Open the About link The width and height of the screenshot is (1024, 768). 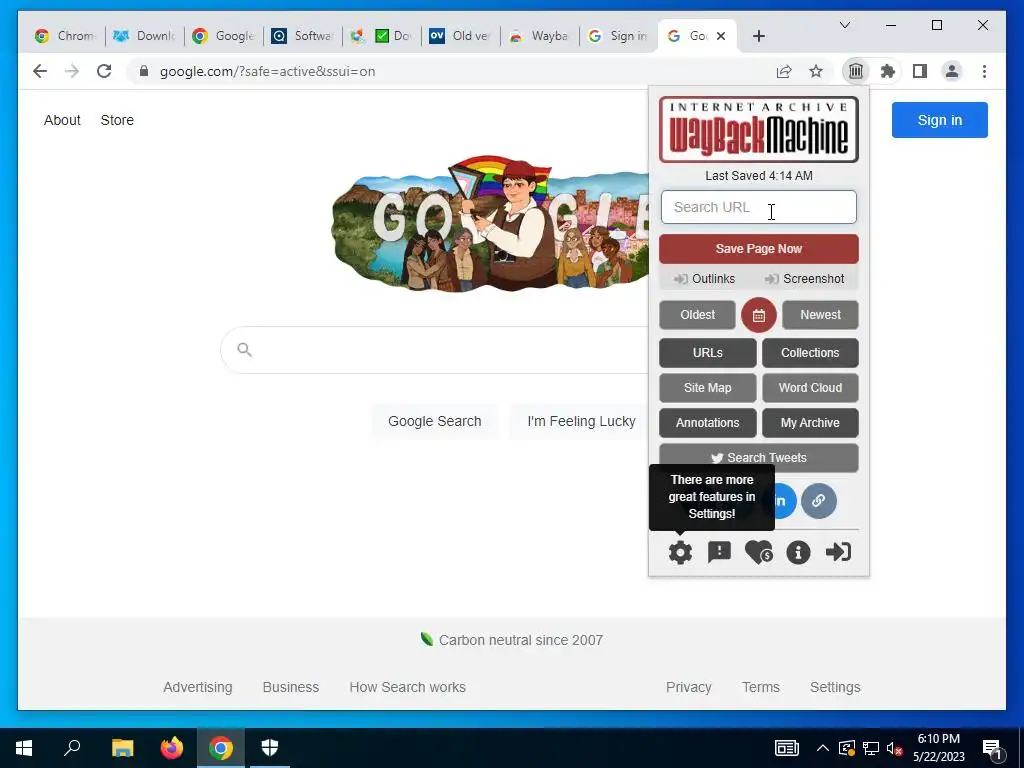[62, 120]
